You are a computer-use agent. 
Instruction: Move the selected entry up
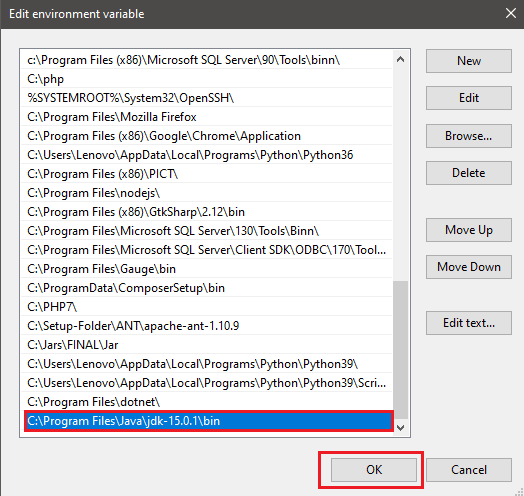coord(469,230)
